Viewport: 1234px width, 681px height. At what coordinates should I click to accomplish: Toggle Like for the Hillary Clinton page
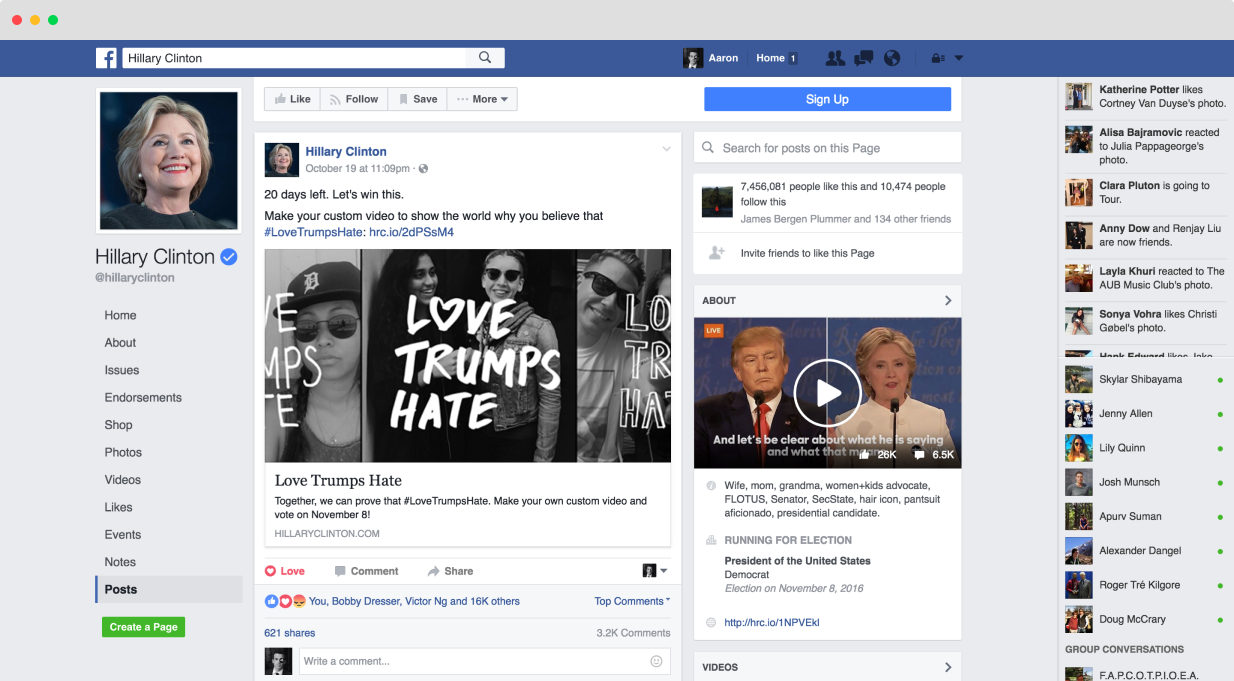292,99
